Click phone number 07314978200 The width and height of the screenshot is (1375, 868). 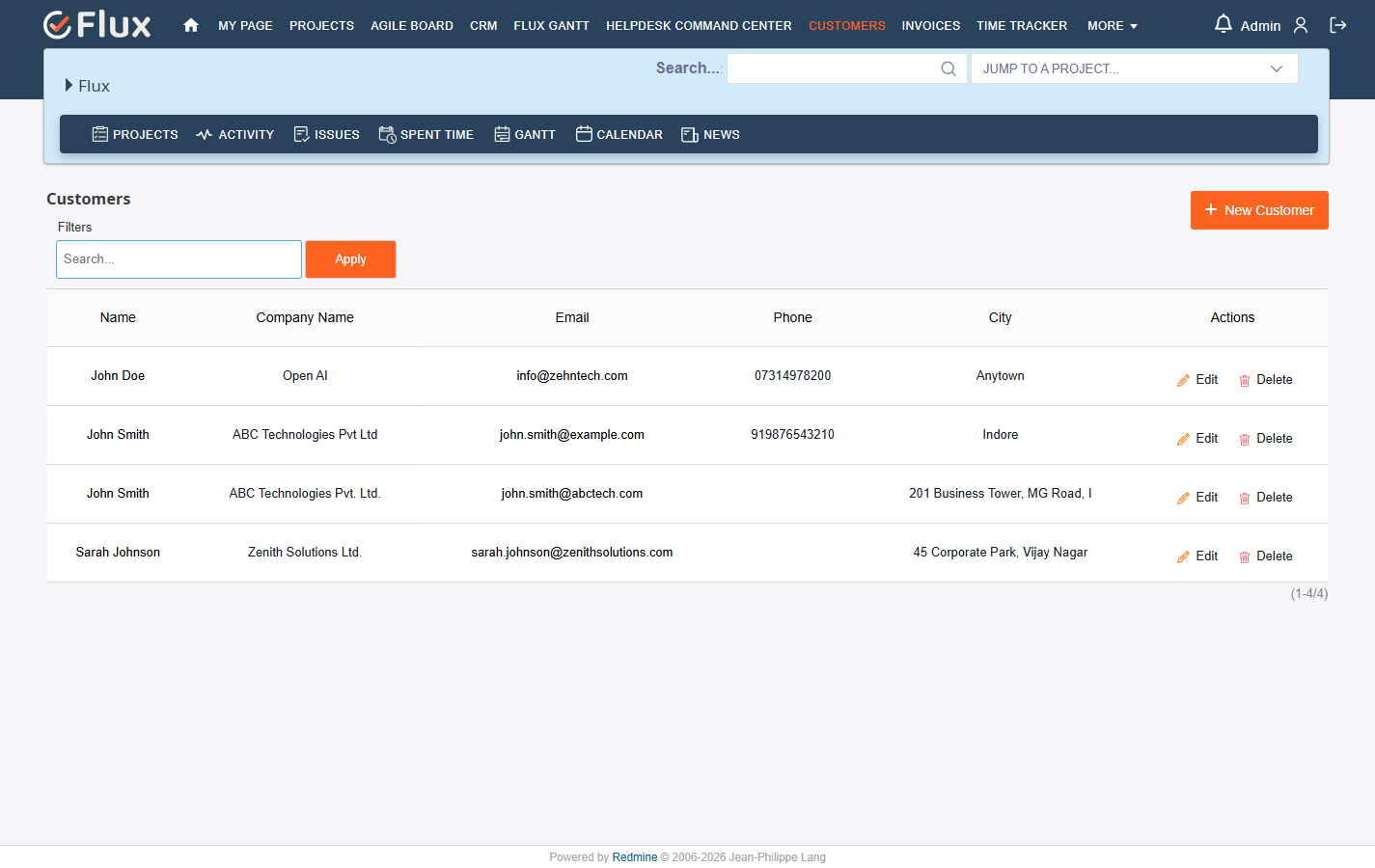pos(792,376)
